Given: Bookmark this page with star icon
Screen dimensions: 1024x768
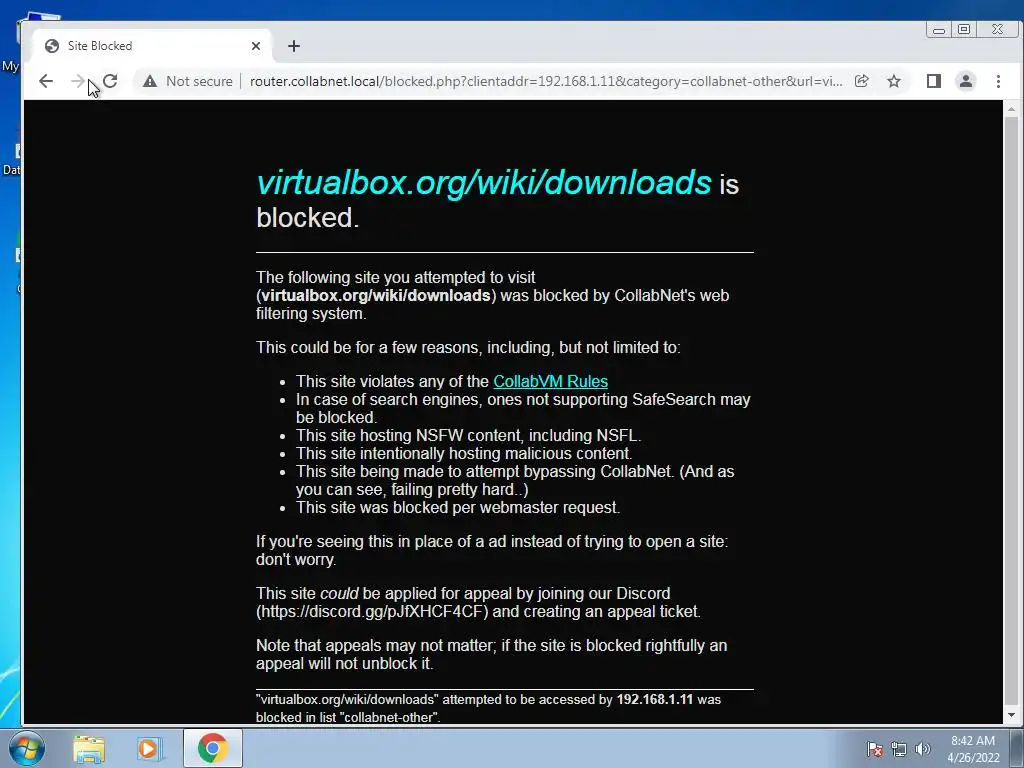Looking at the screenshot, I should point(894,81).
